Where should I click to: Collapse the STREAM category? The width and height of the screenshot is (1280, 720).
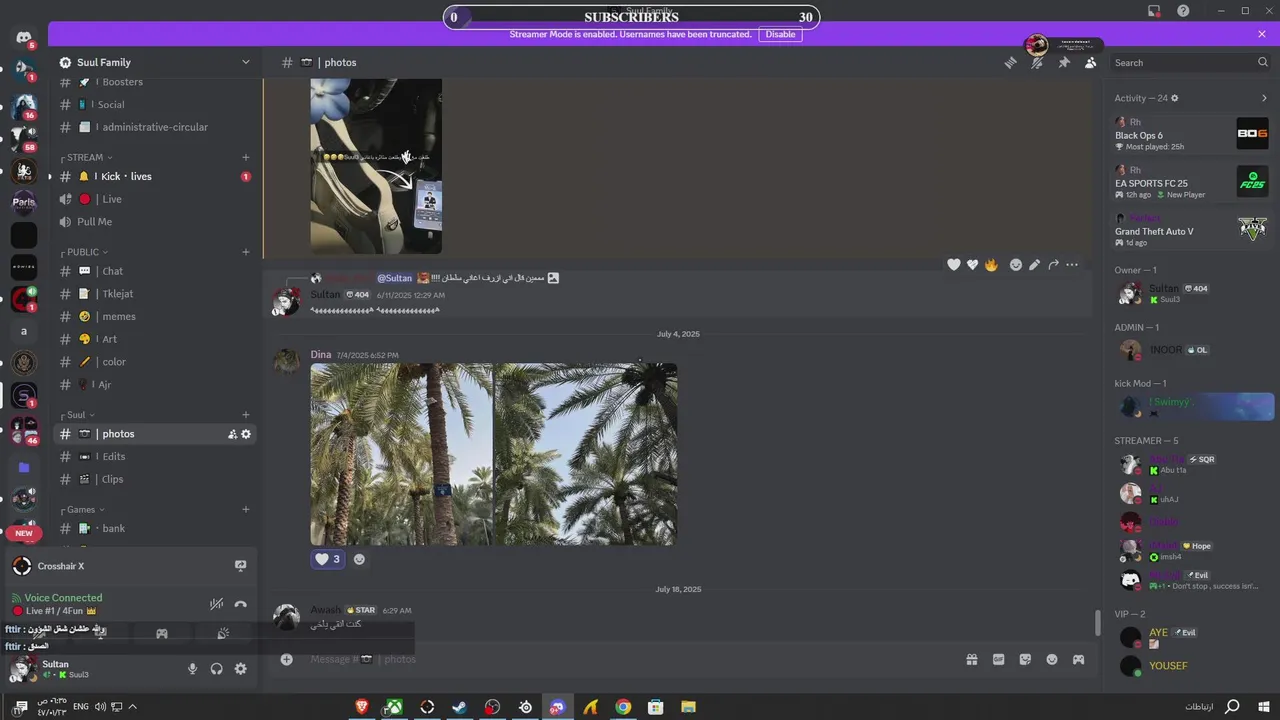point(89,157)
